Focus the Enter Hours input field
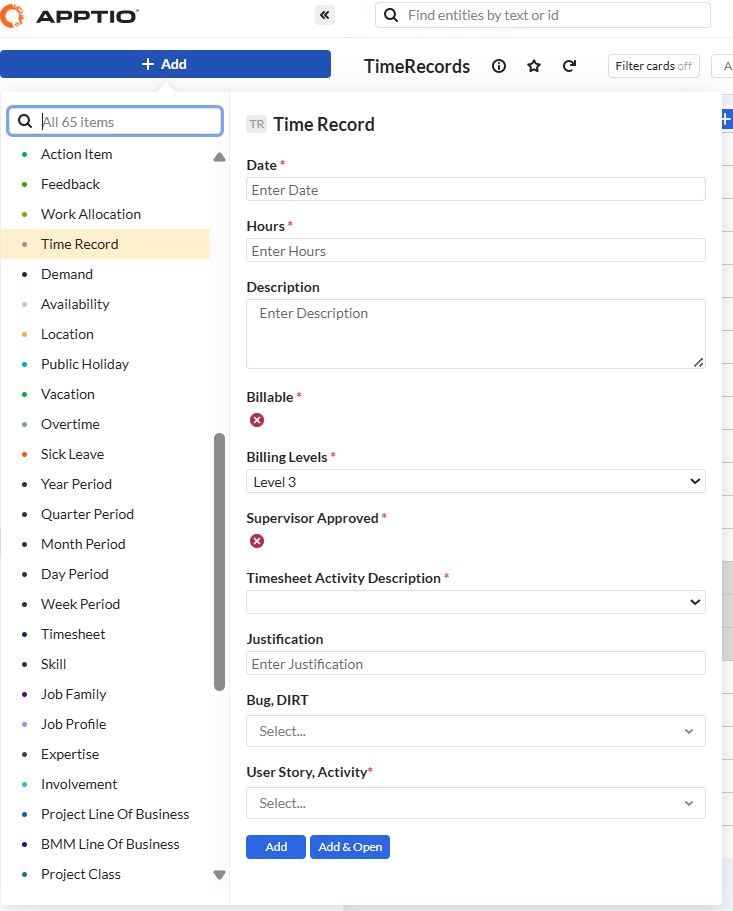 pos(476,251)
